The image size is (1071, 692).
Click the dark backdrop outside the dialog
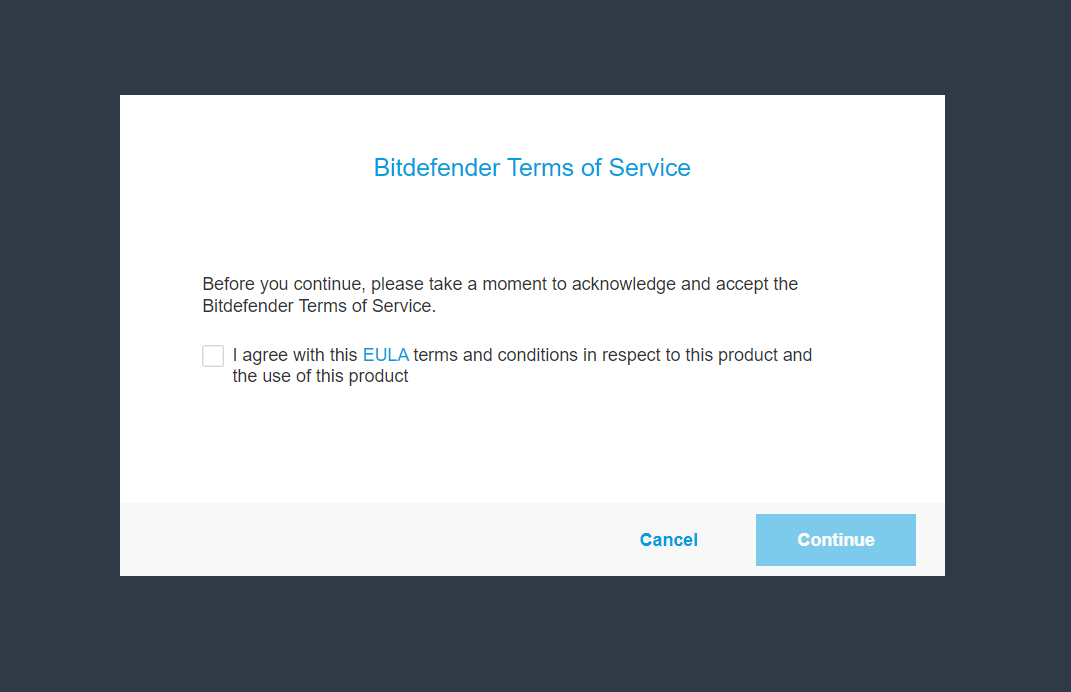tap(59, 342)
